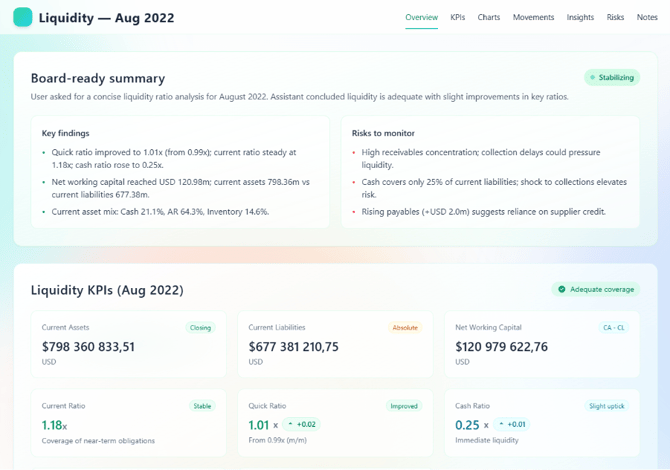The width and height of the screenshot is (670, 470).
Task: Go to the Charts section
Action: pyautogui.click(x=488, y=17)
